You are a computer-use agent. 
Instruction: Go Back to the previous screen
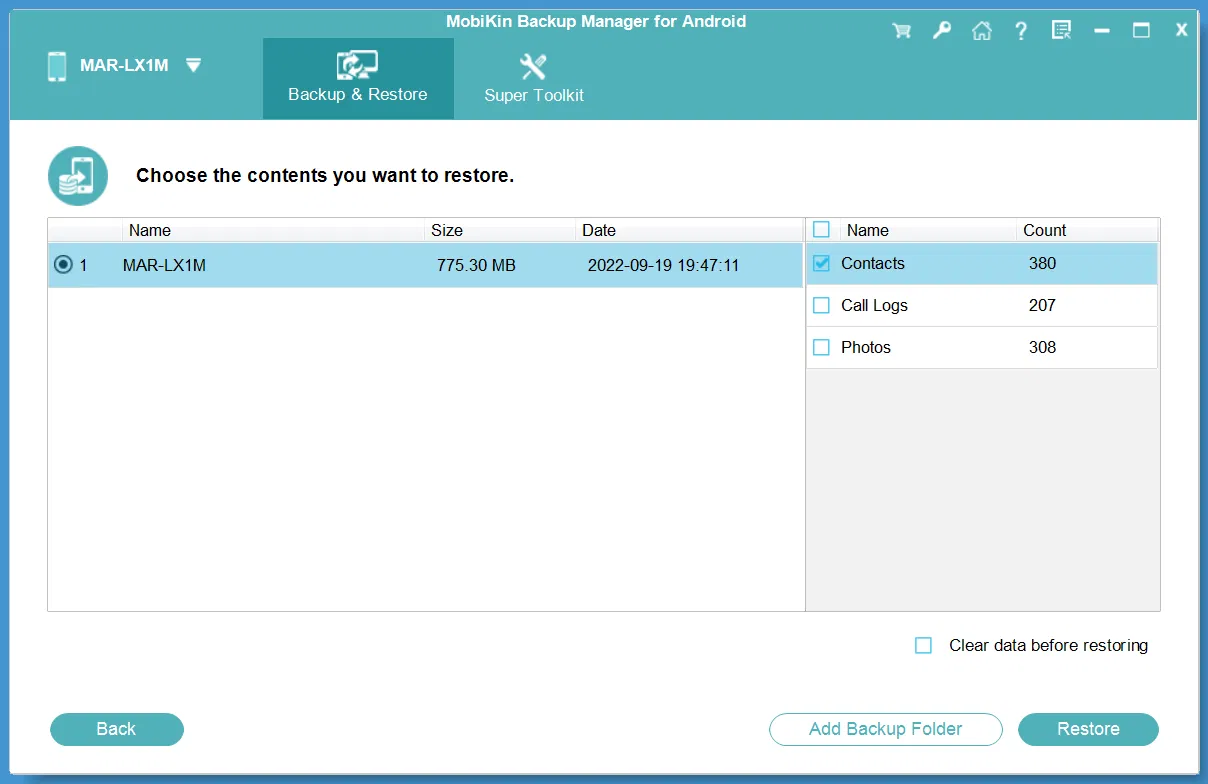[x=116, y=729]
